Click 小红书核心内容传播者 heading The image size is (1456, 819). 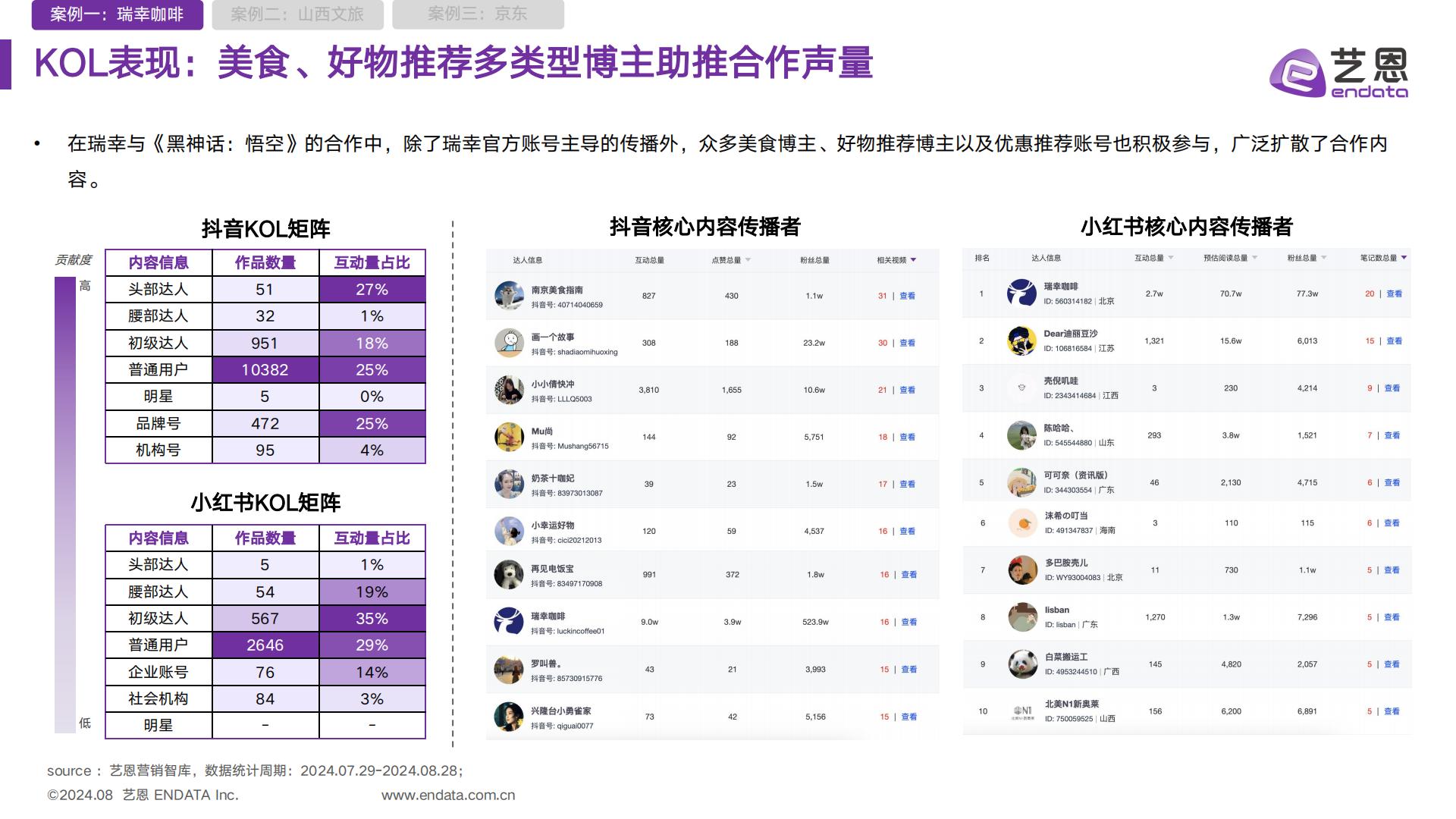1186,227
